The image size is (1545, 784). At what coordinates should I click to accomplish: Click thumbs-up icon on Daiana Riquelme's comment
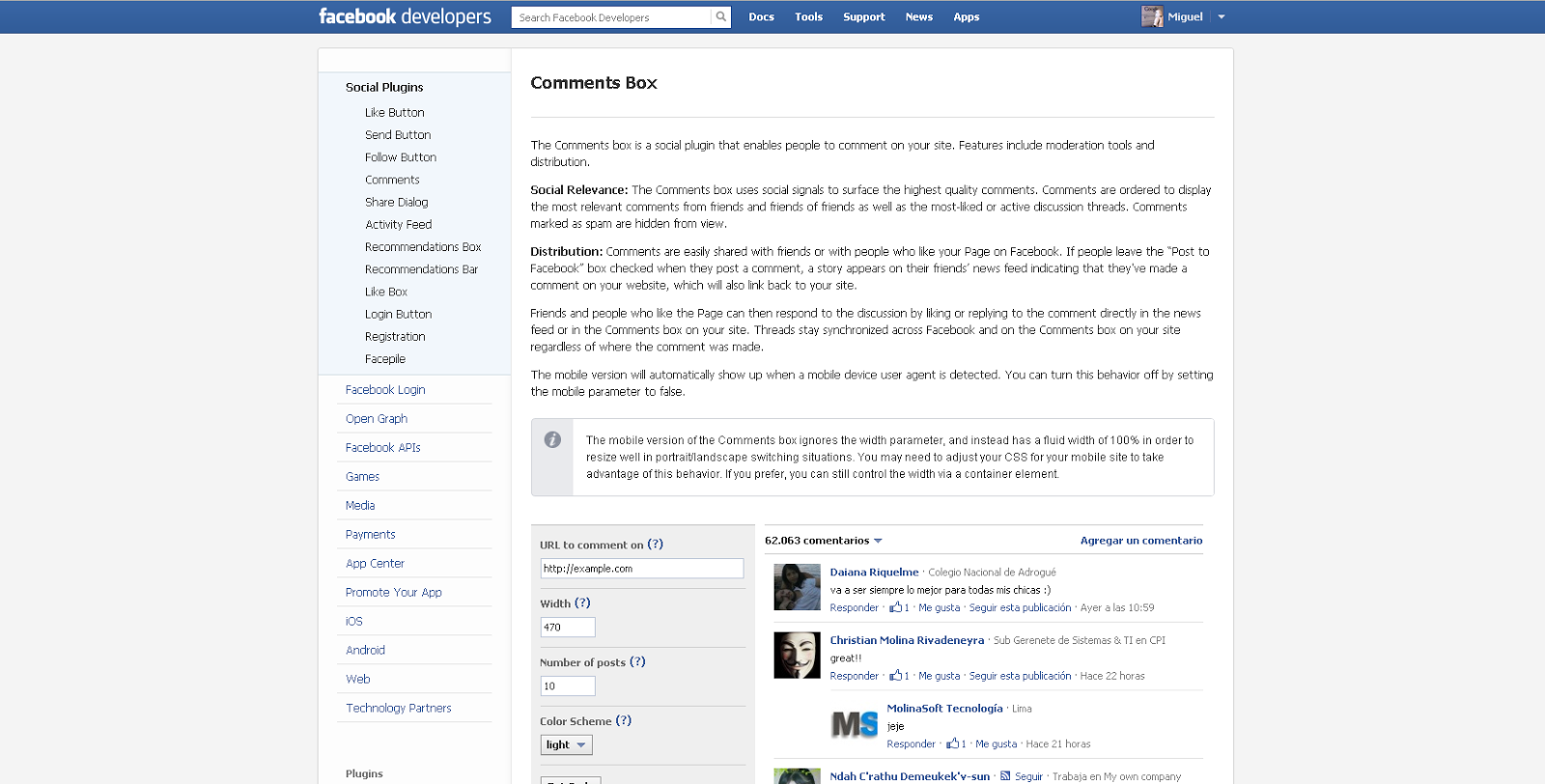(x=895, y=607)
